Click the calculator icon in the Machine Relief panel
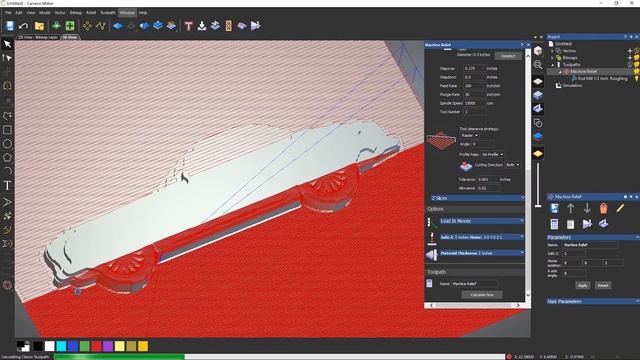 coord(554,224)
